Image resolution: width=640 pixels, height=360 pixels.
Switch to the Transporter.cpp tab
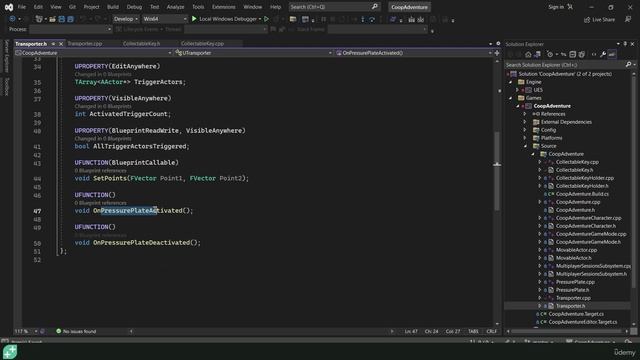pos(85,44)
